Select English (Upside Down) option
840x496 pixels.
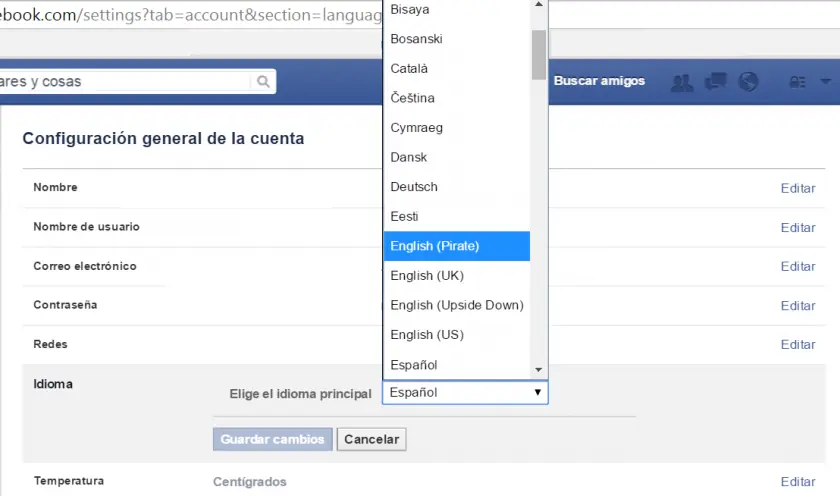coord(456,305)
